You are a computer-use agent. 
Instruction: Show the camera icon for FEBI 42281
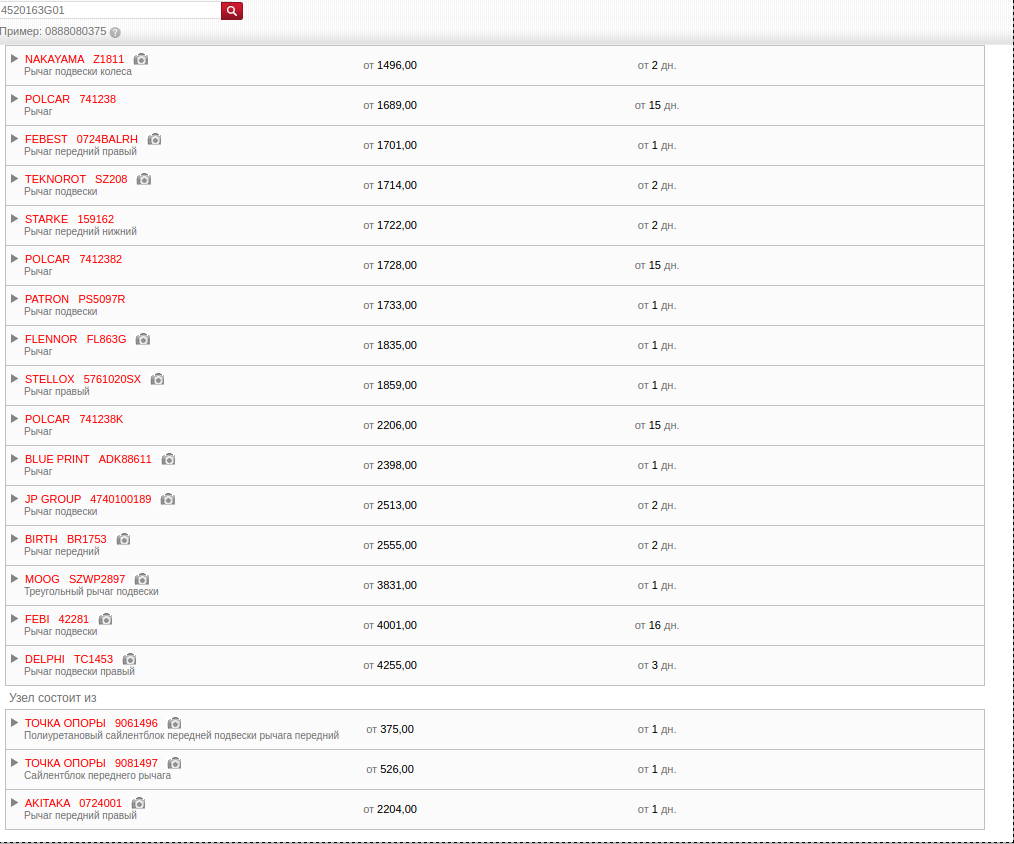[x=105, y=620]
